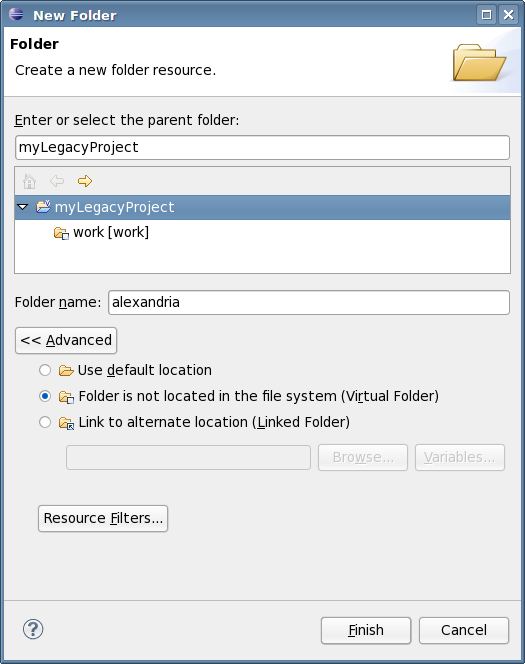Select the Virtual Folder radio button
The image size is (525, 664).
(45, 396)
